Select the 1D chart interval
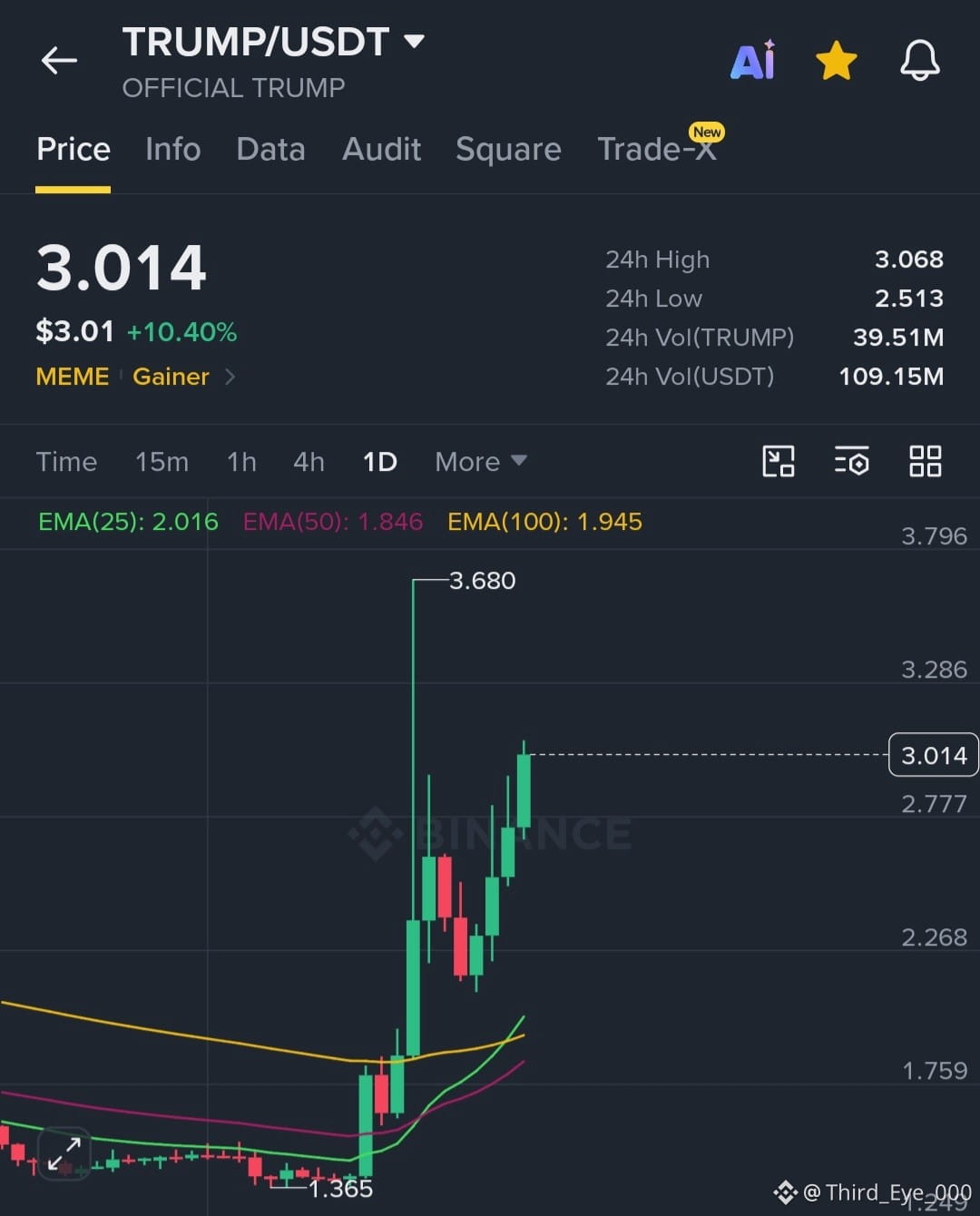Screen dimensions: 980x1216 coord(379,462)
